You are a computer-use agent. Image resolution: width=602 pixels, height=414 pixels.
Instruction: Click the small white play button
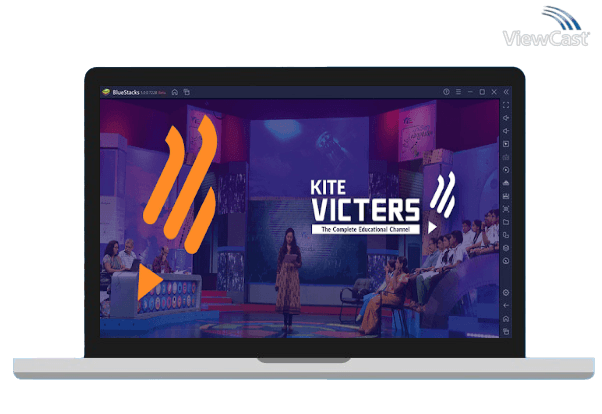pyautogui.click(x=432, y=227)
